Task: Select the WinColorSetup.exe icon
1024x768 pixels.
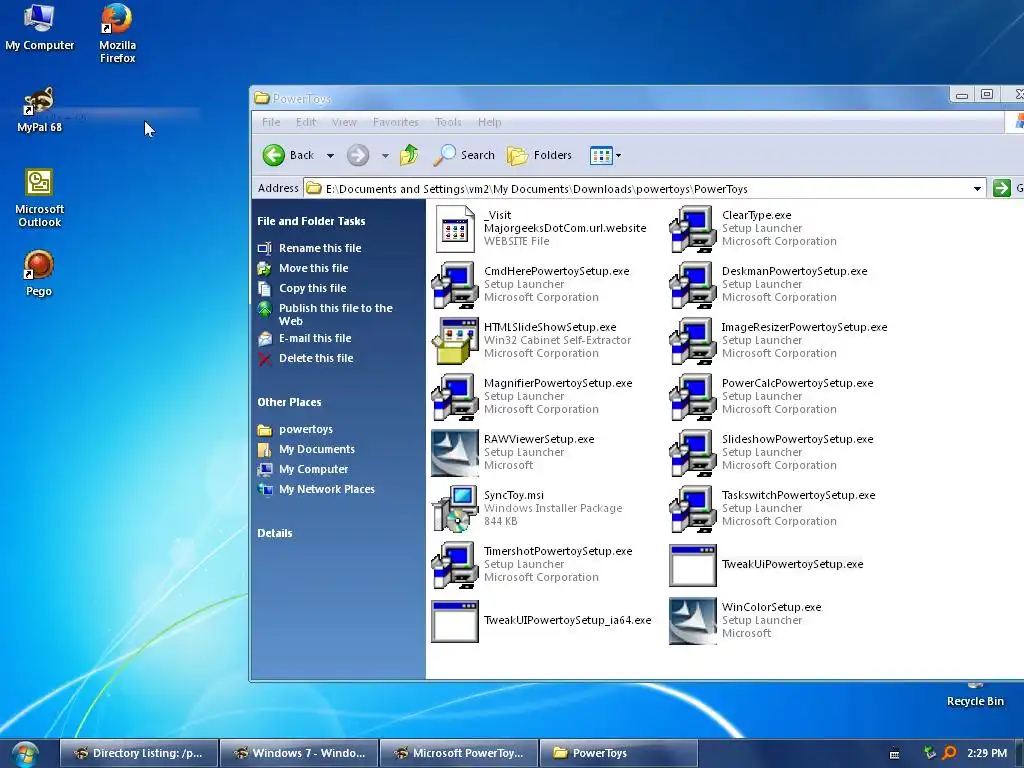Action: click(693, 621)
